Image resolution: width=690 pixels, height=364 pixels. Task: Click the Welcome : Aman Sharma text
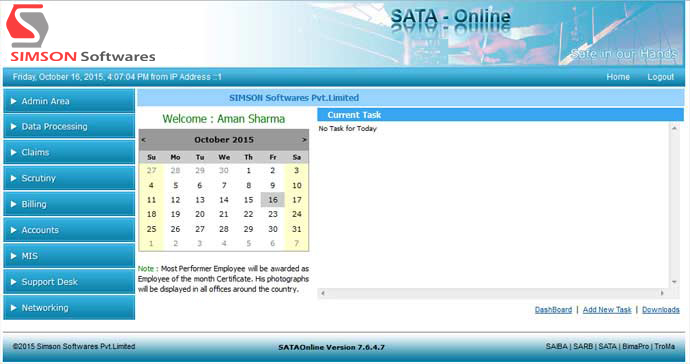pyautogui.click(x=224, y=119)
